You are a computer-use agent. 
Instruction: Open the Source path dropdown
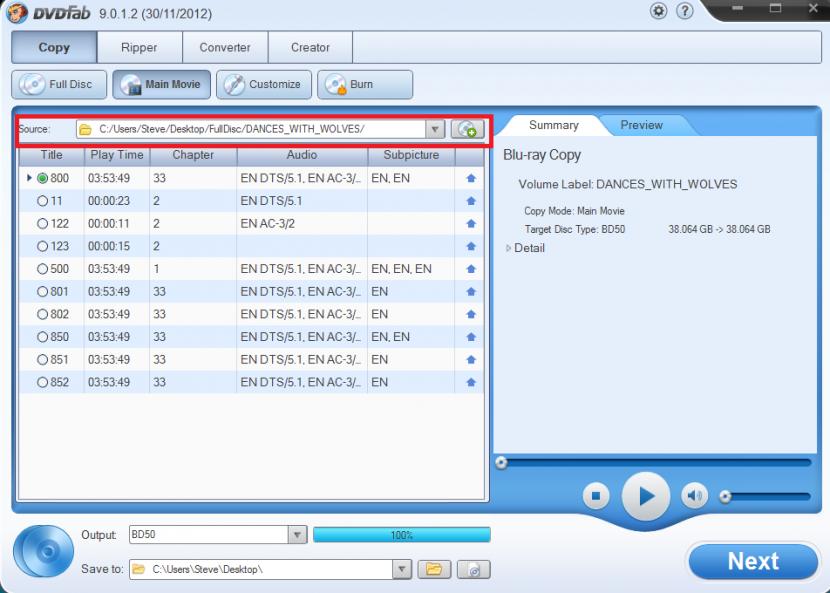[x=435, y=129]
